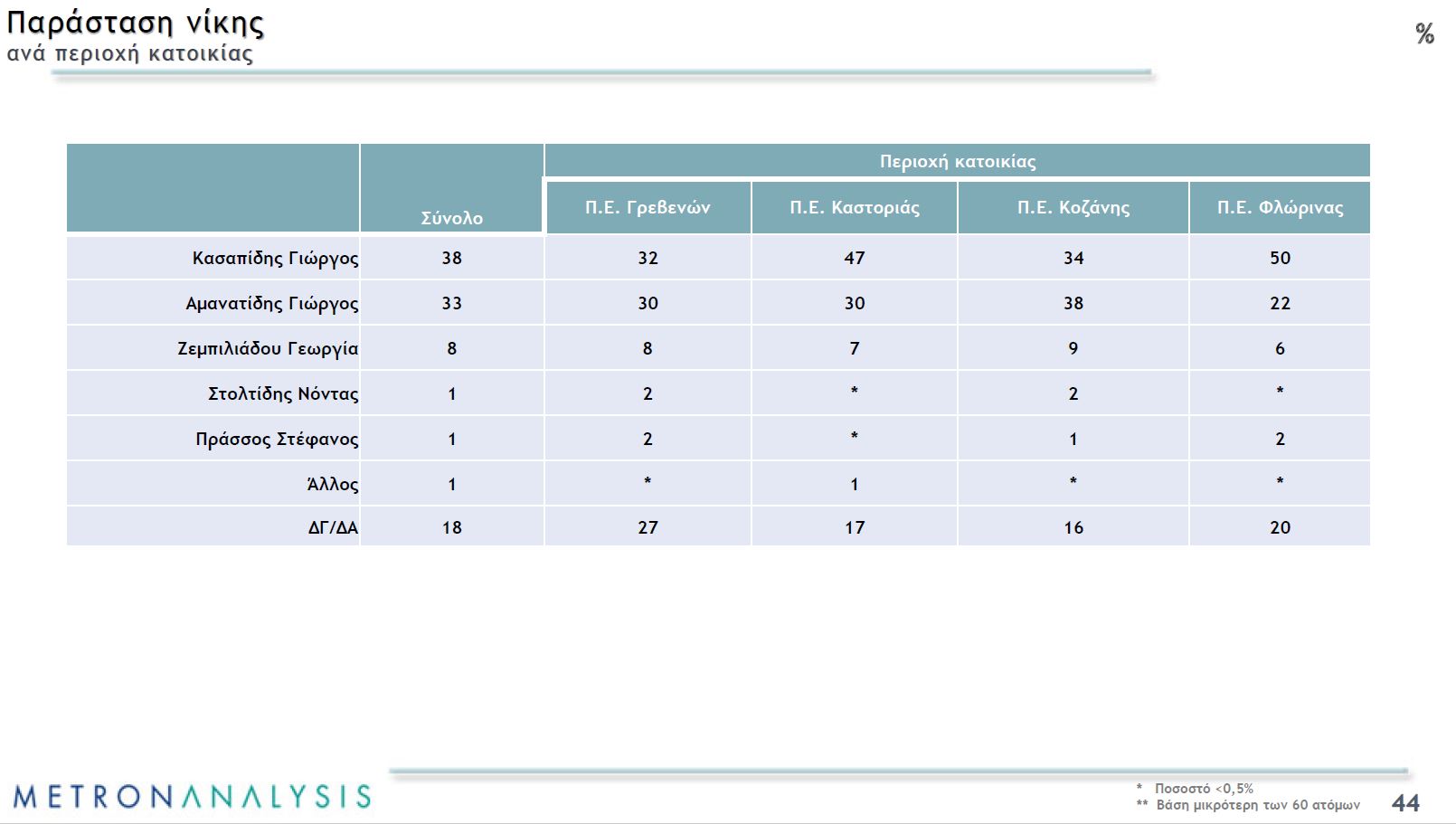
Task: Select the 'Π.Ε. Φλώρινας' column header
Action: pos(1280,207)
